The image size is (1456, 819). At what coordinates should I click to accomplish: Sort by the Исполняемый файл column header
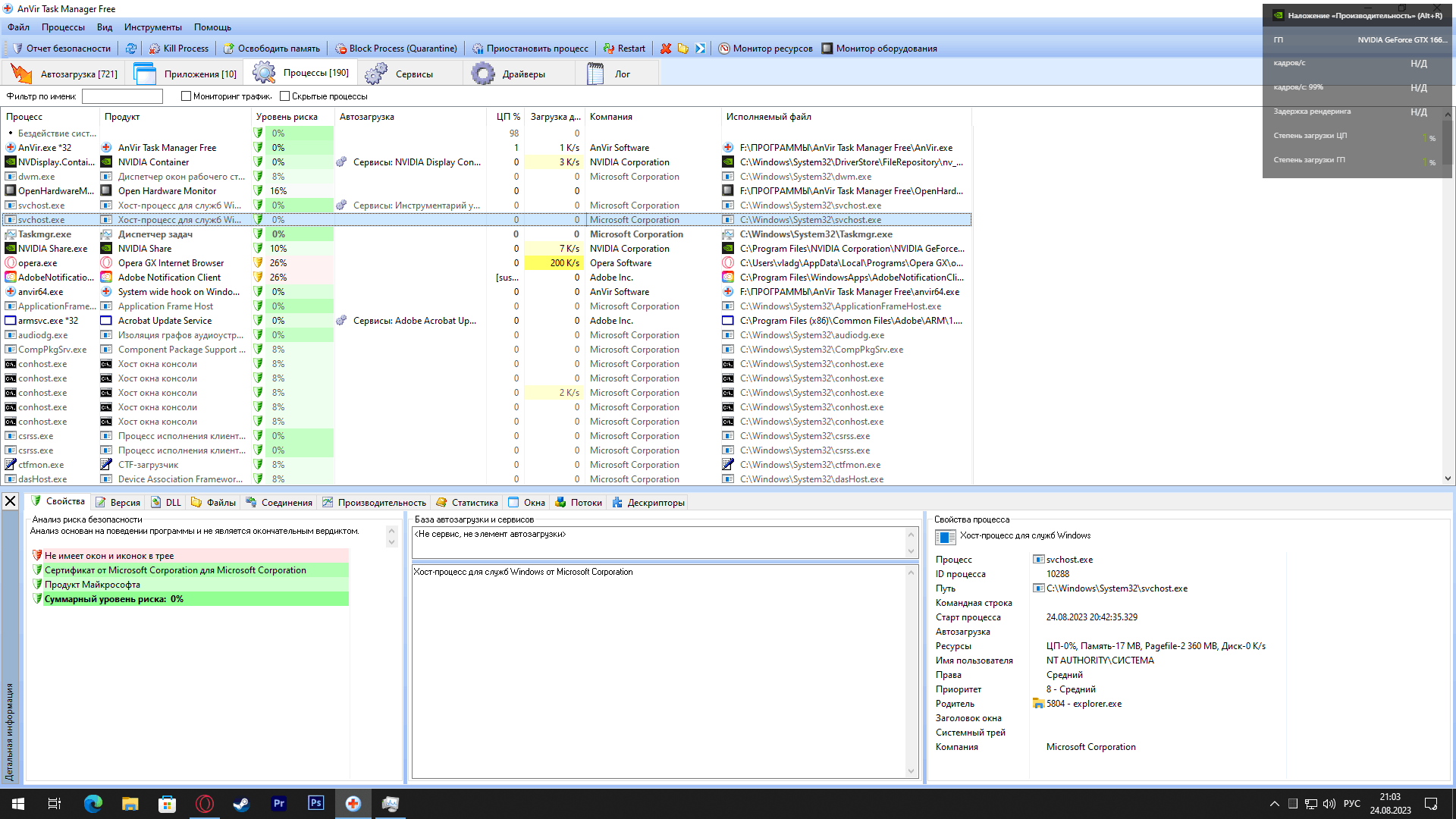coord(846,117)
